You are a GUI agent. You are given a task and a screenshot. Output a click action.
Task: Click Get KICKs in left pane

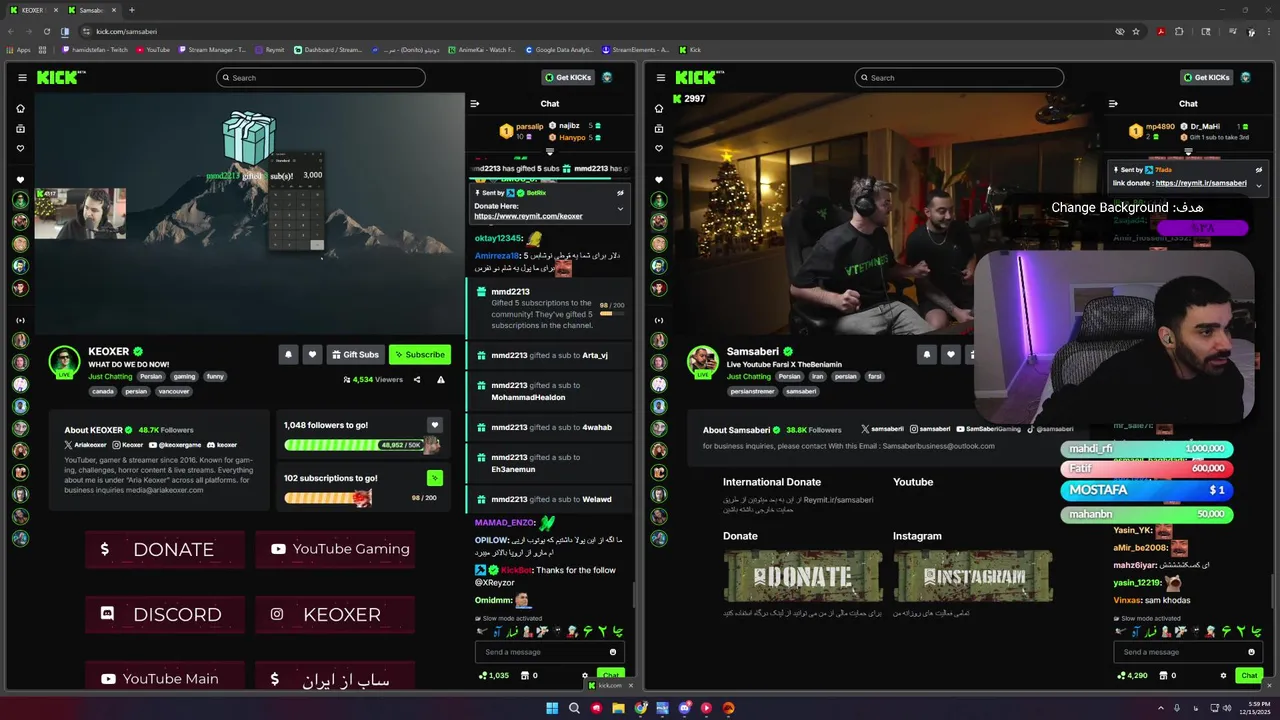pos(567,77)
